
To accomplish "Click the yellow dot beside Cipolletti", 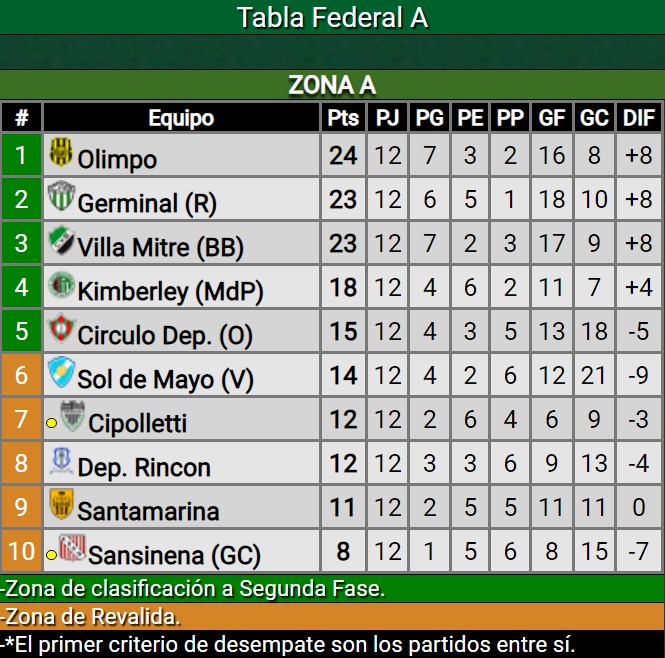I will (52, 423).
